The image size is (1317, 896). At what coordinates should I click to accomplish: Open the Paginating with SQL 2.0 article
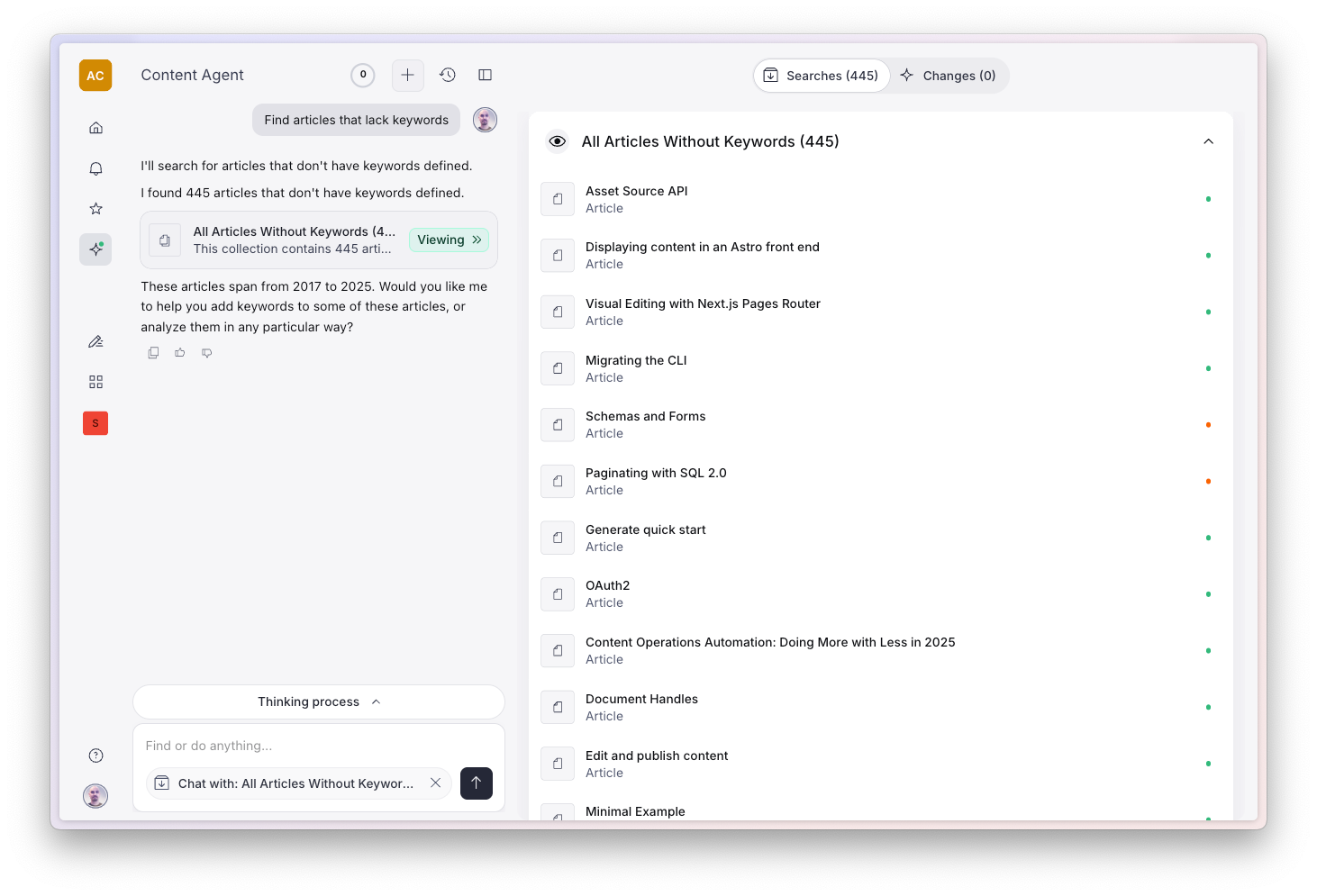(881, 482)
